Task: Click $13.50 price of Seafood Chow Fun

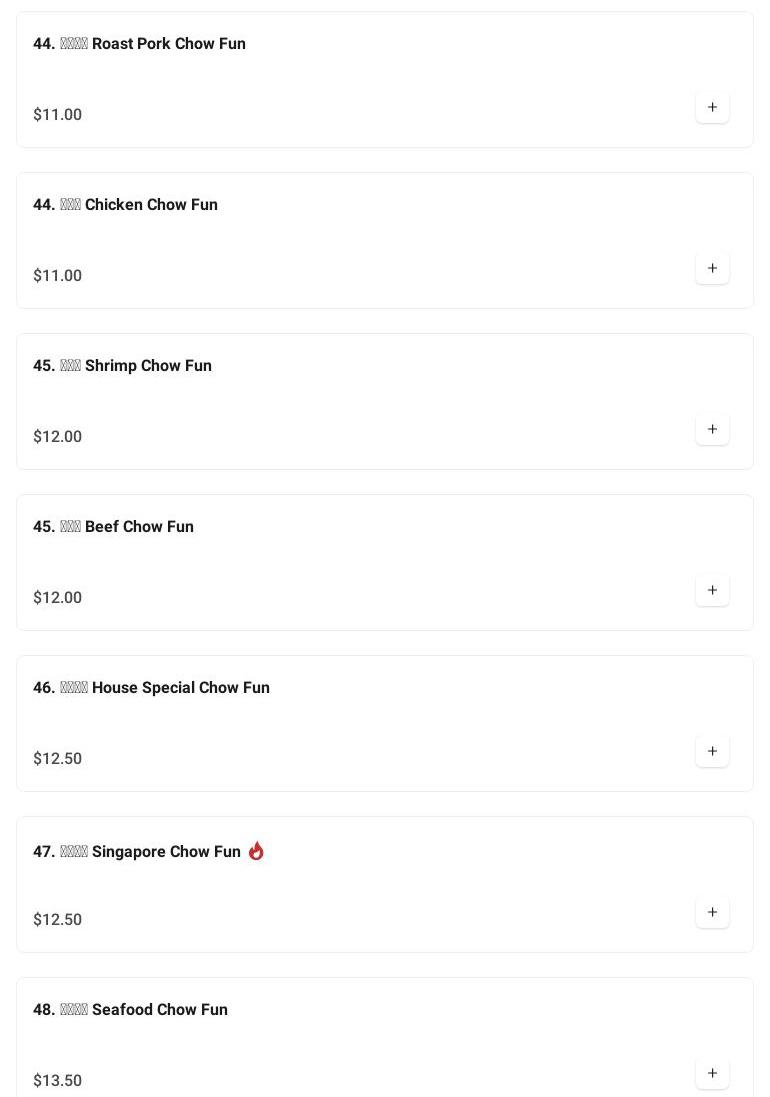Action: click(x=57, y=1080)
